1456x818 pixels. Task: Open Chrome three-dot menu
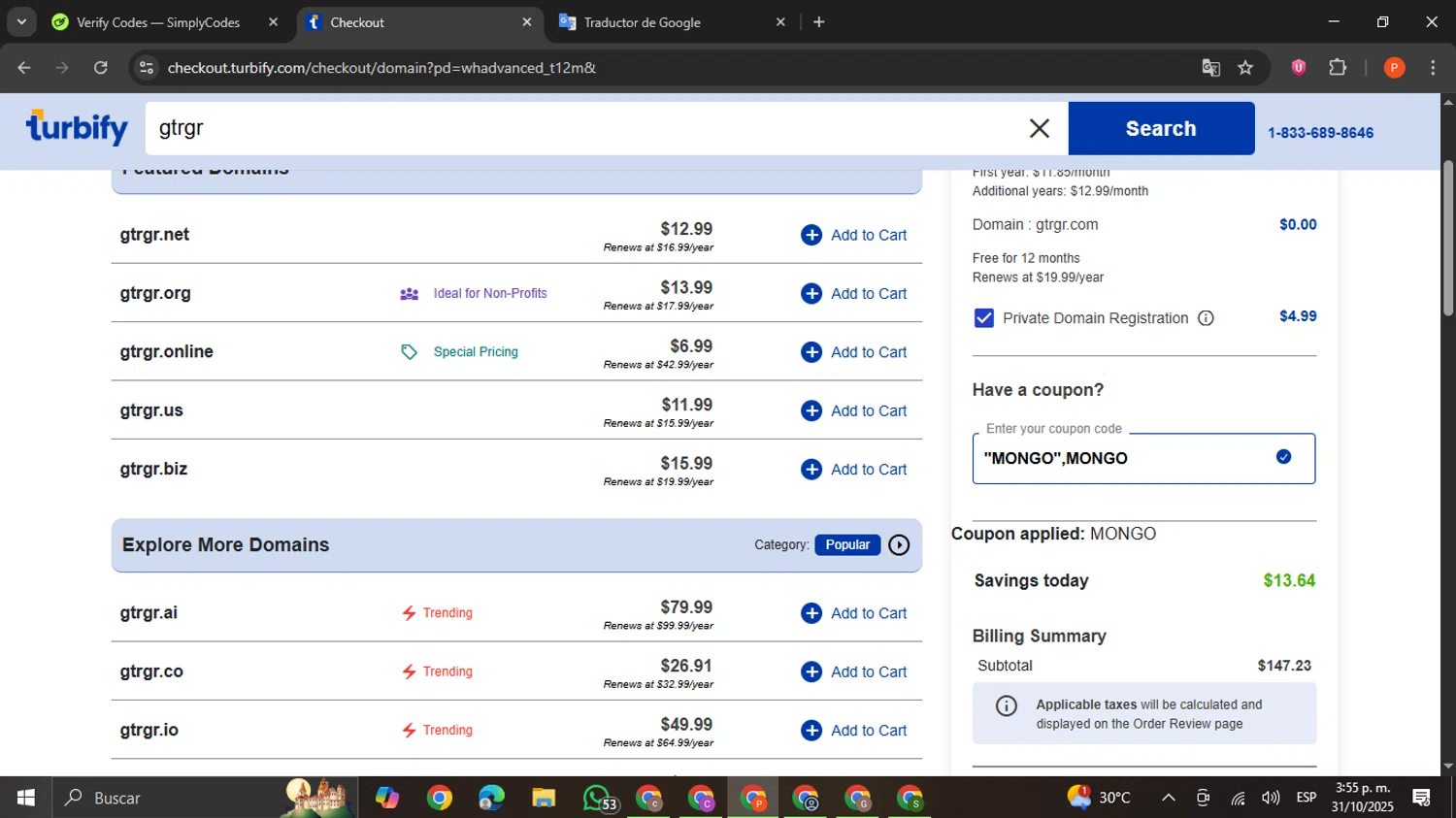[x=1433, y=68]
